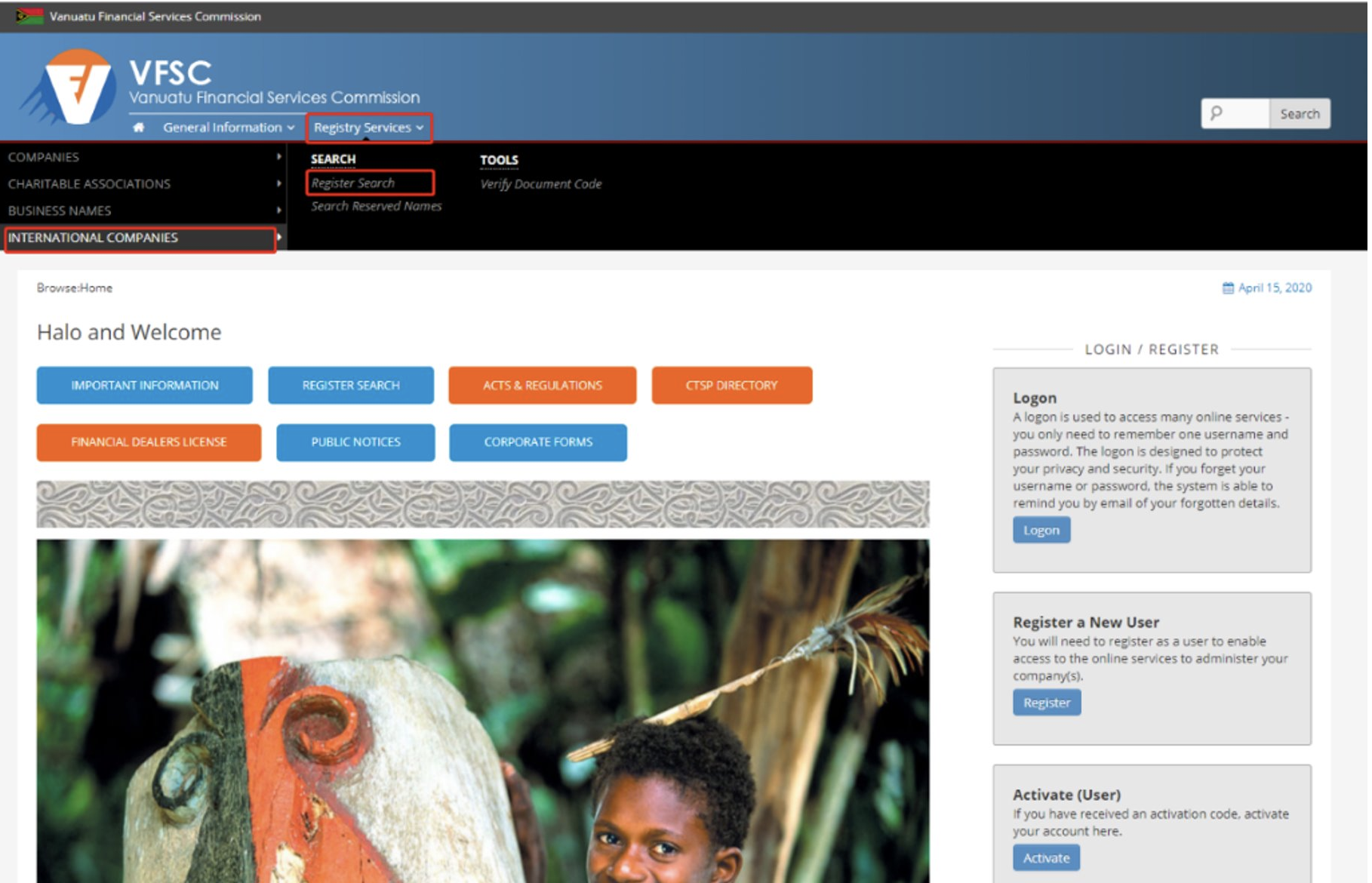
Task: Open the CORPORATE FORMS button
Action: click(x=538, y=442)
